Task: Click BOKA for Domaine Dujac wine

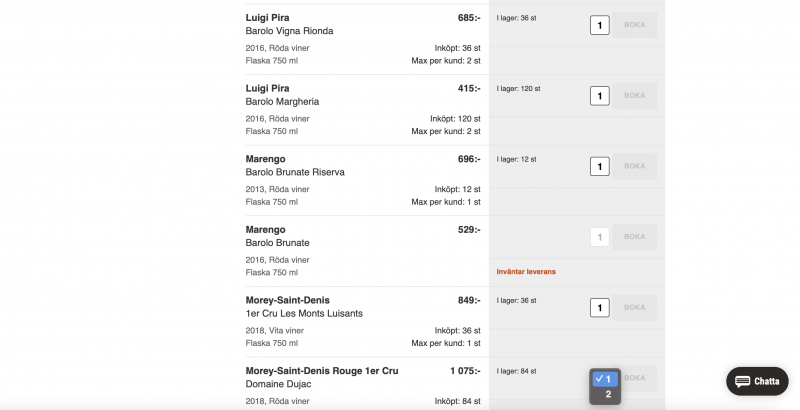Action: (638, 378)
